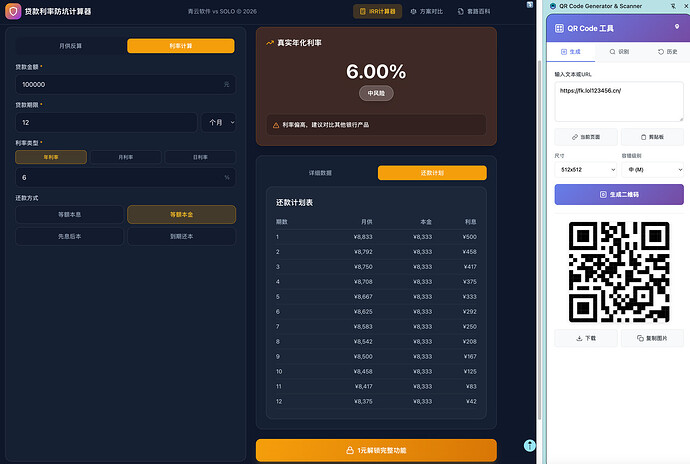690x464 pixels.
Task: Click the copy icon in 复制图片
Action: click(640, 339)
